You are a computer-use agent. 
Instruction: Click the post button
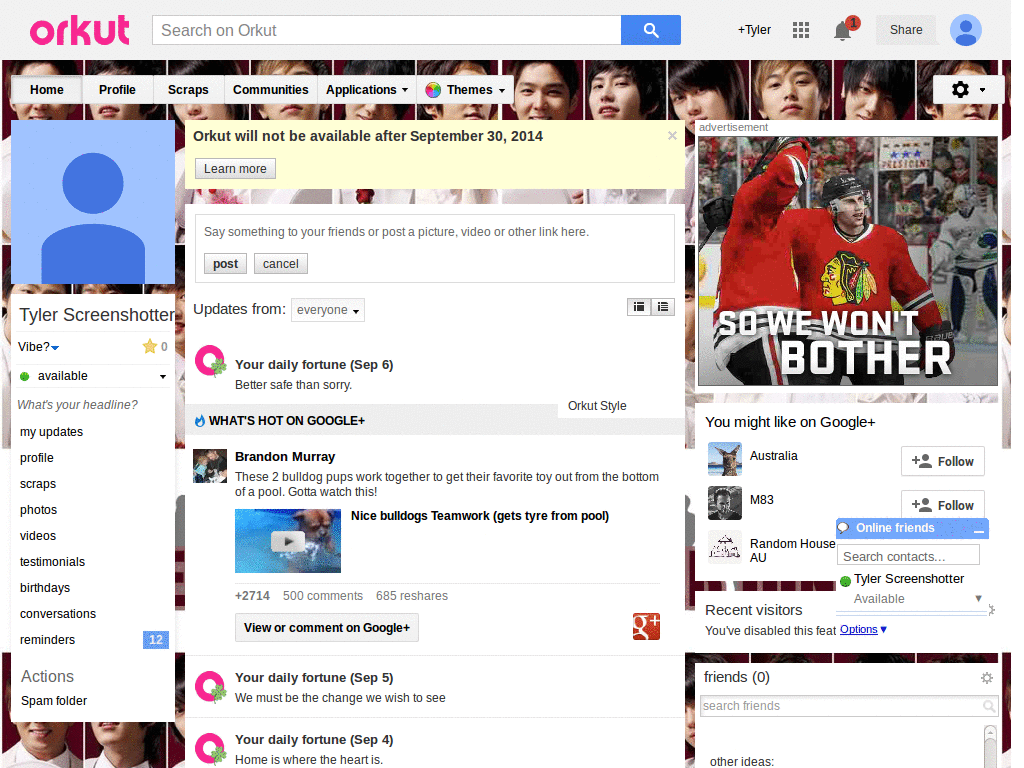tap(225, 264)
